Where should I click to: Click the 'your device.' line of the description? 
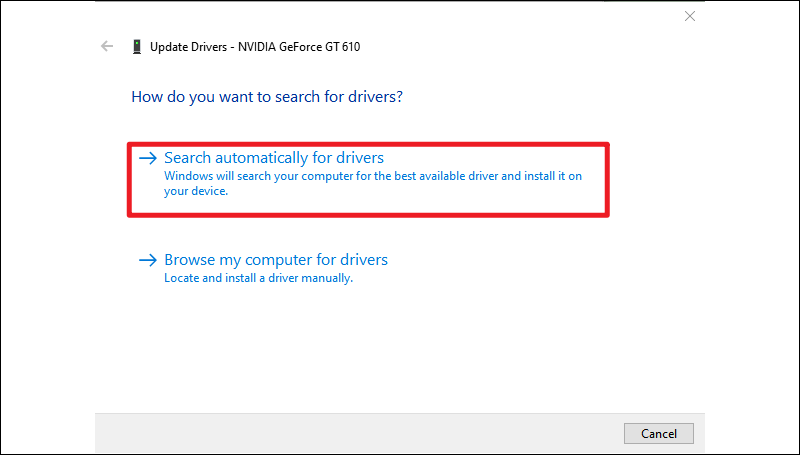(196, 191)
